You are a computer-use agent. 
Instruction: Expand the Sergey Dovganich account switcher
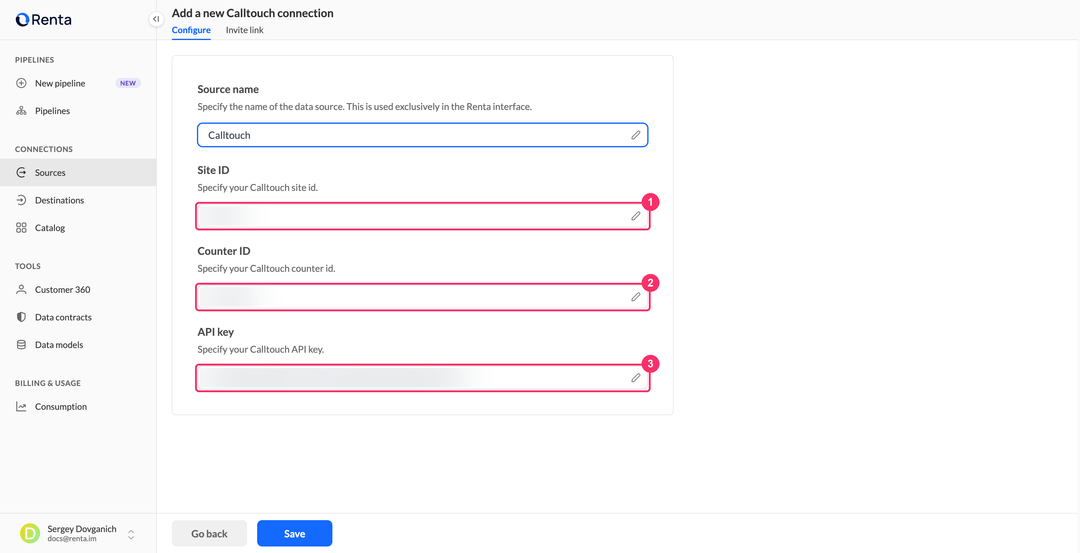pos(131,534)
